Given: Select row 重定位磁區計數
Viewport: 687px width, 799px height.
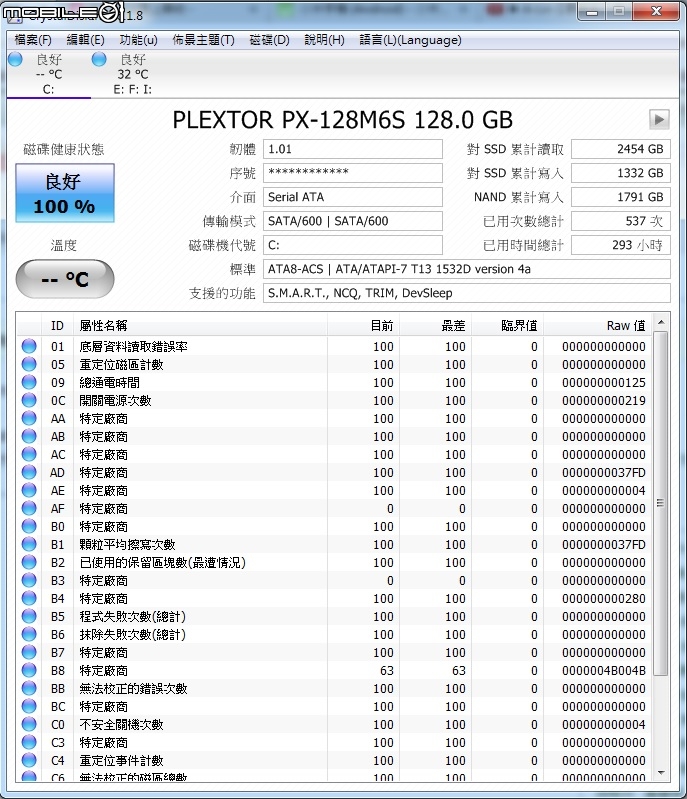Looking at the screenshot, I should (334, 364).
